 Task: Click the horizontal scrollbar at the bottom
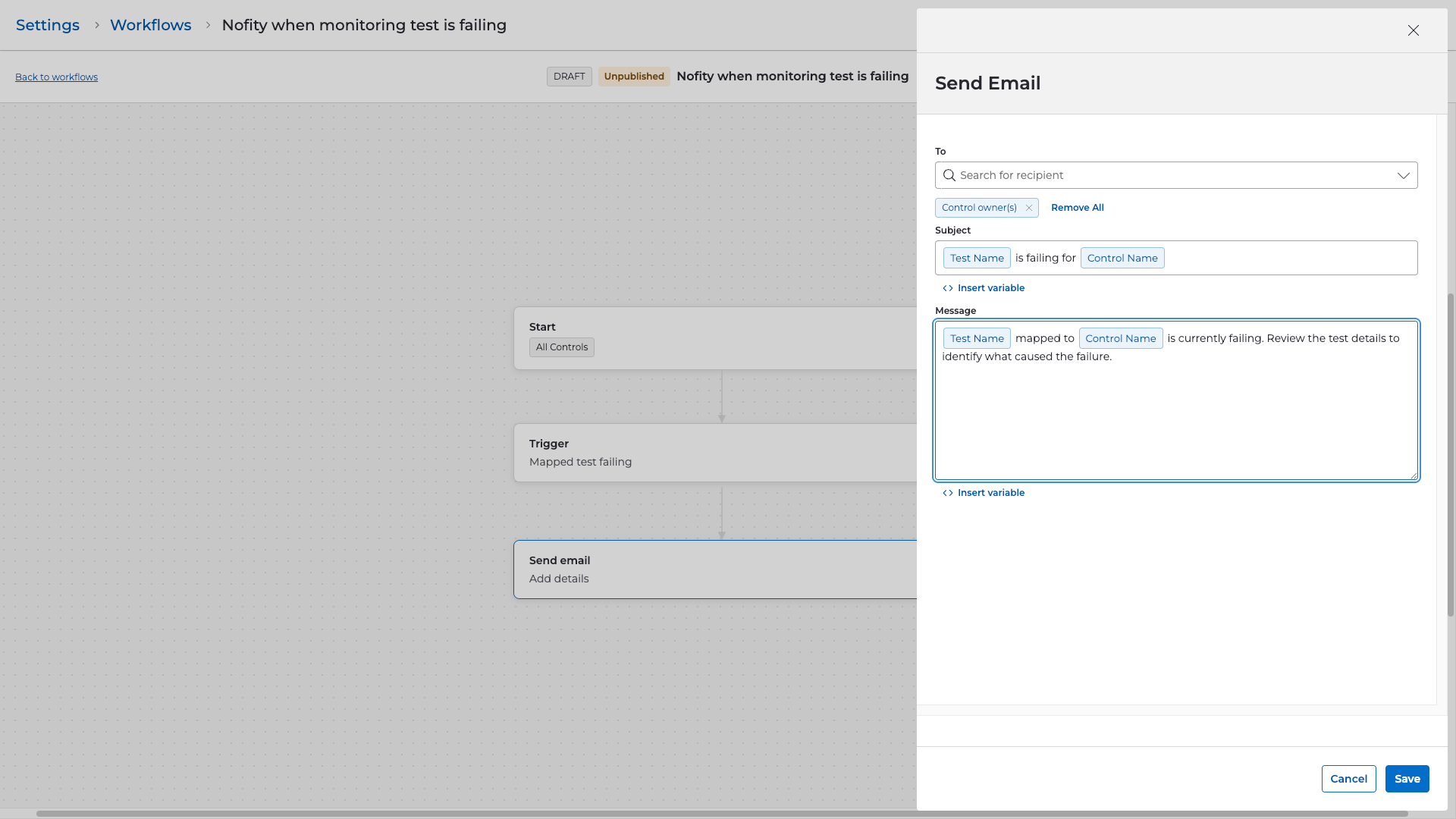[x=720, y=814]
